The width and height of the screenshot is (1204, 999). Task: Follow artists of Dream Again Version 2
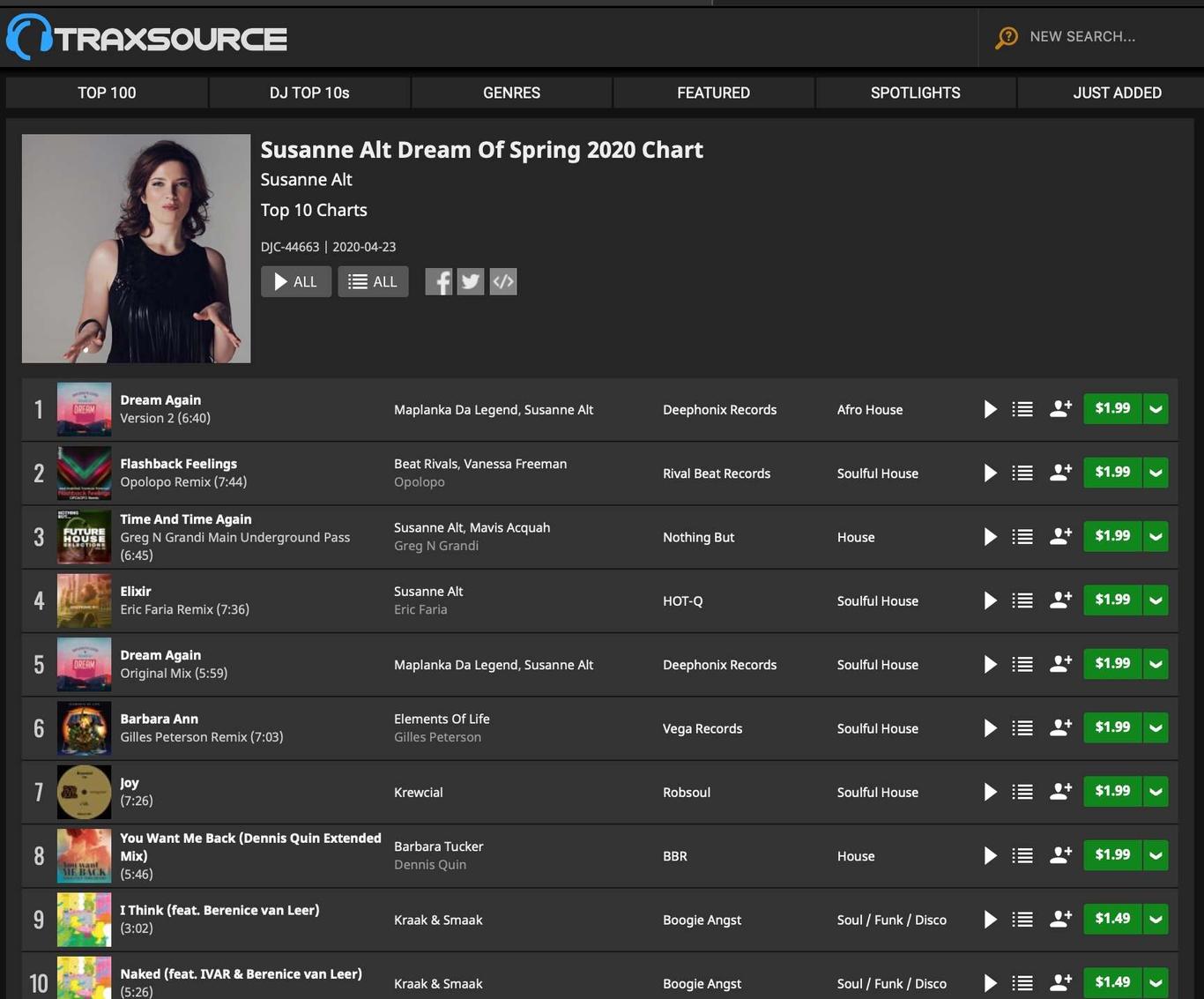pos(1060,409)
